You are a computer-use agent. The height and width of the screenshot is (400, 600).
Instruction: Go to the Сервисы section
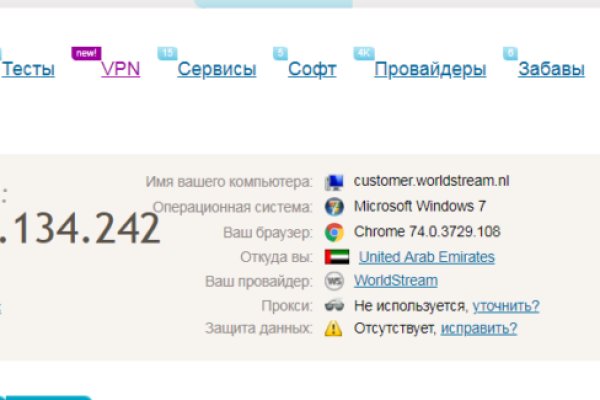(x=216, y=69)
